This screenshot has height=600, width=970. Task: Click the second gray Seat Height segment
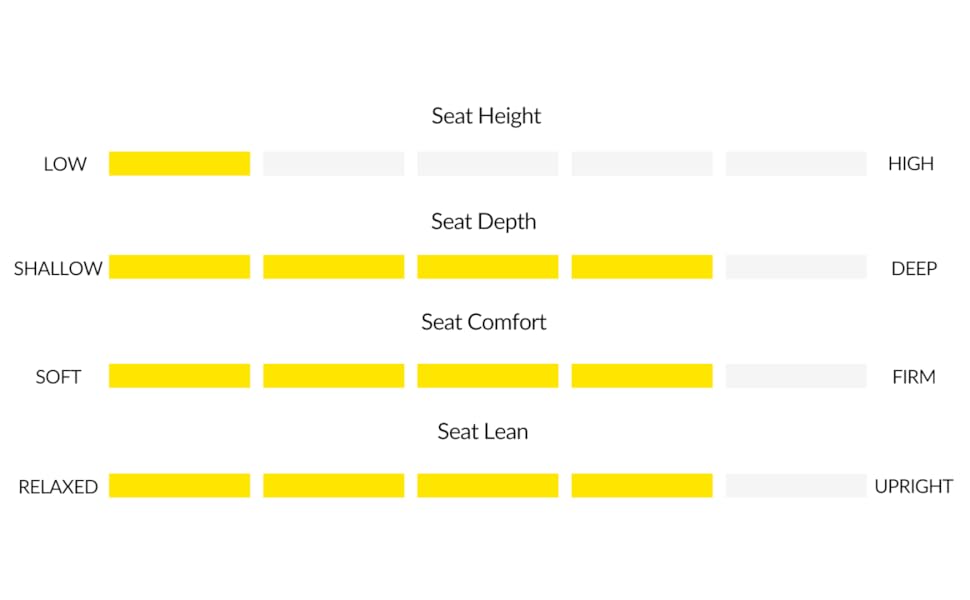pyautogui.click(x=333, y=164)
